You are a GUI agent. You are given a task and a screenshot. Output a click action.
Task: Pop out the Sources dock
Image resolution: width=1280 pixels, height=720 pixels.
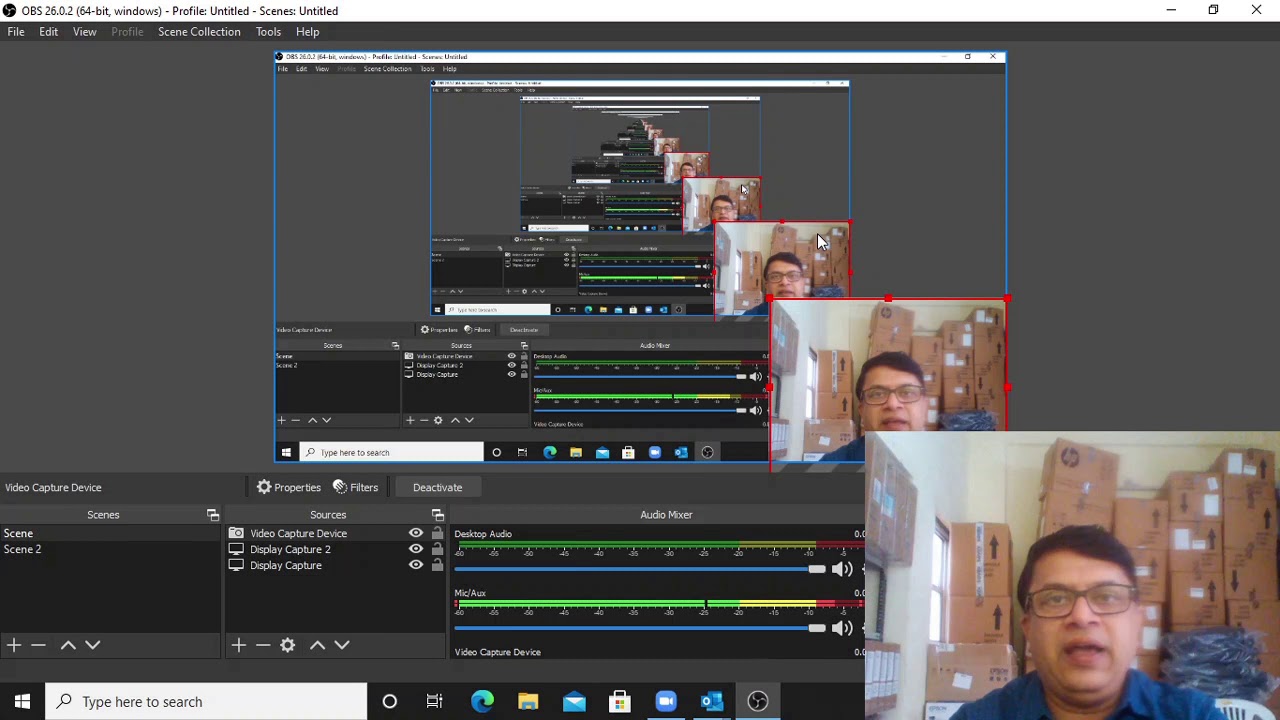click(x=438, y=515)
